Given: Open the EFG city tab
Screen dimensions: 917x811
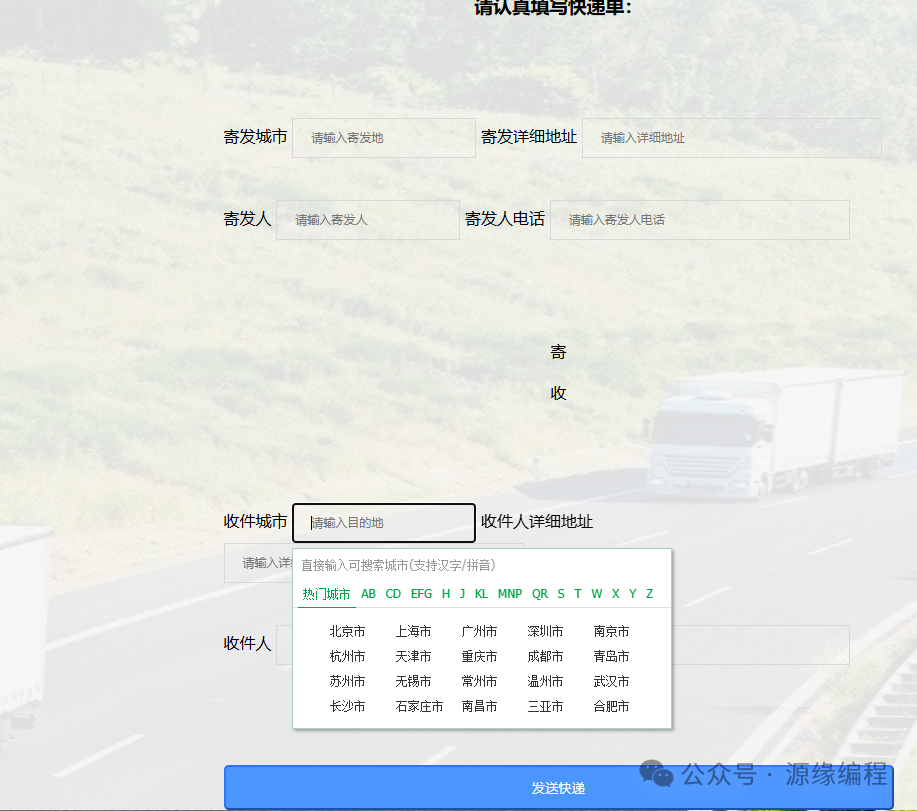Looking at the screenshot, I should click(x=421, y=594).
